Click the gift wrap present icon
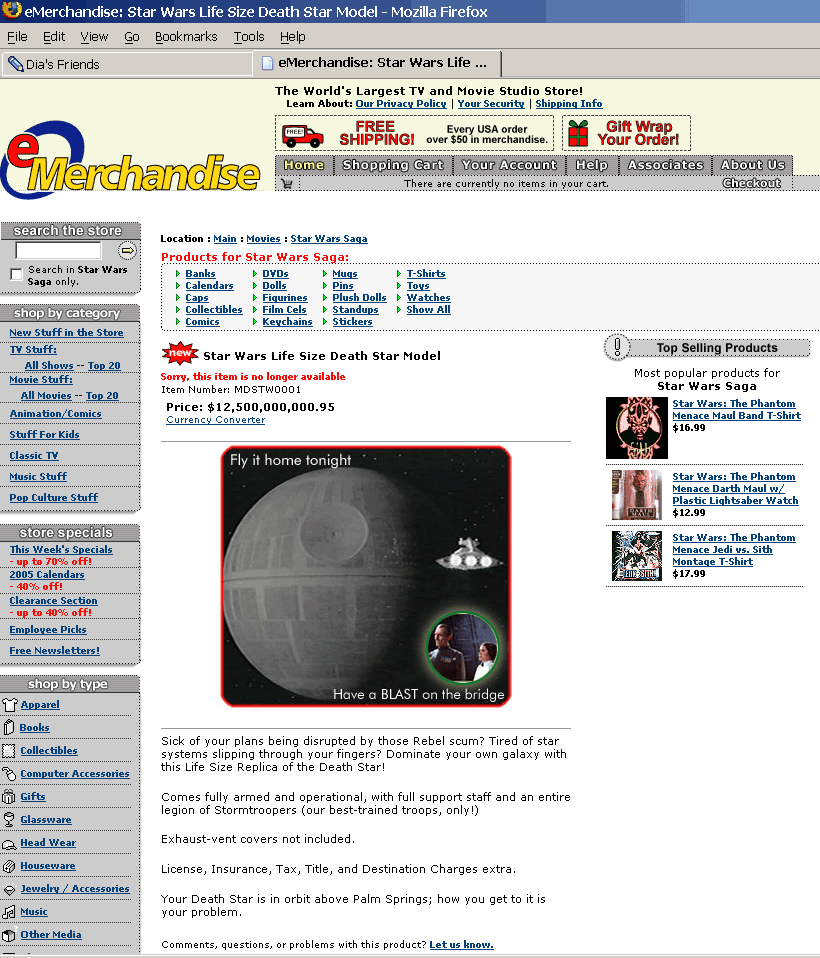Screen dimensions: 820x958 pos(578,134)
